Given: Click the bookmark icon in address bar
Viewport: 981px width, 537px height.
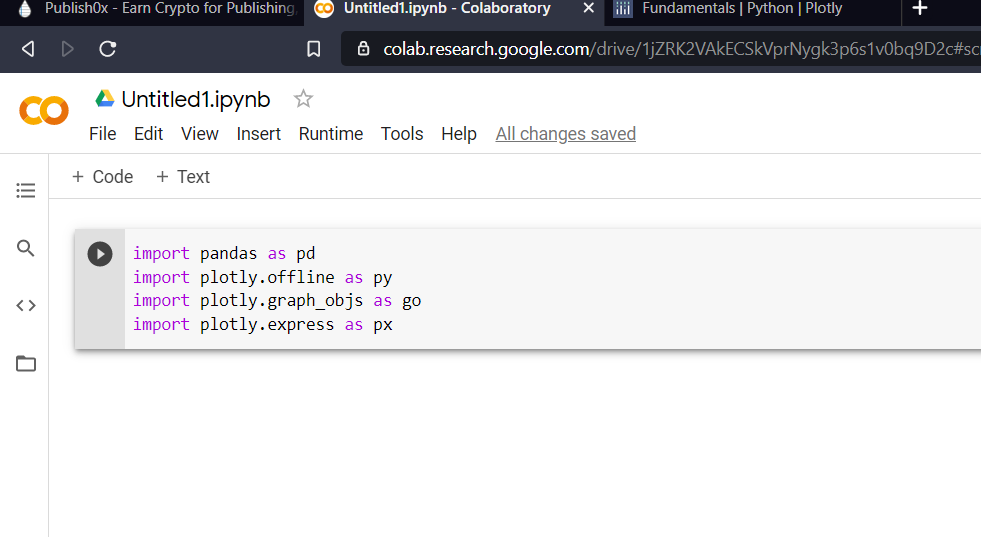Looking at the screenshot, I should coord(314,49).
